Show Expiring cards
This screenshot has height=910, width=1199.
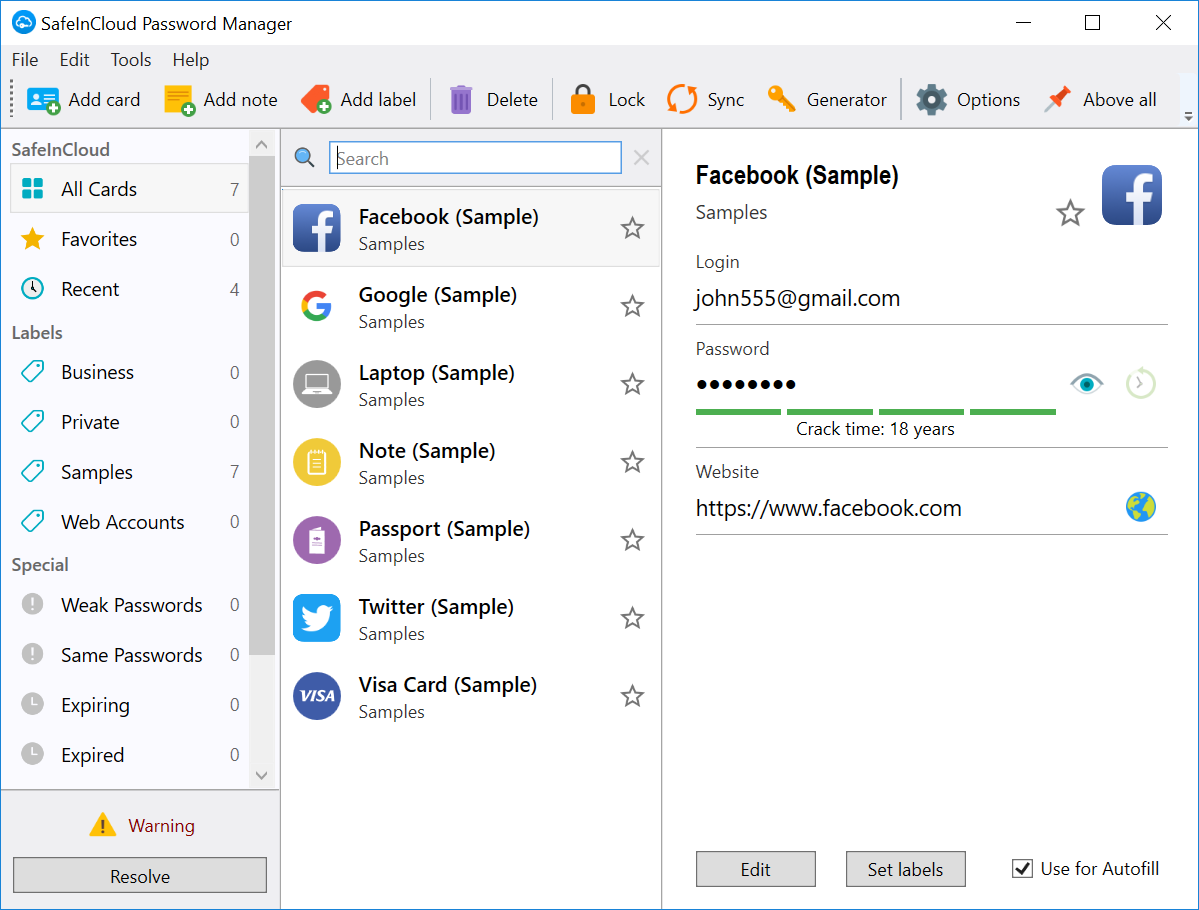point(129,704)
